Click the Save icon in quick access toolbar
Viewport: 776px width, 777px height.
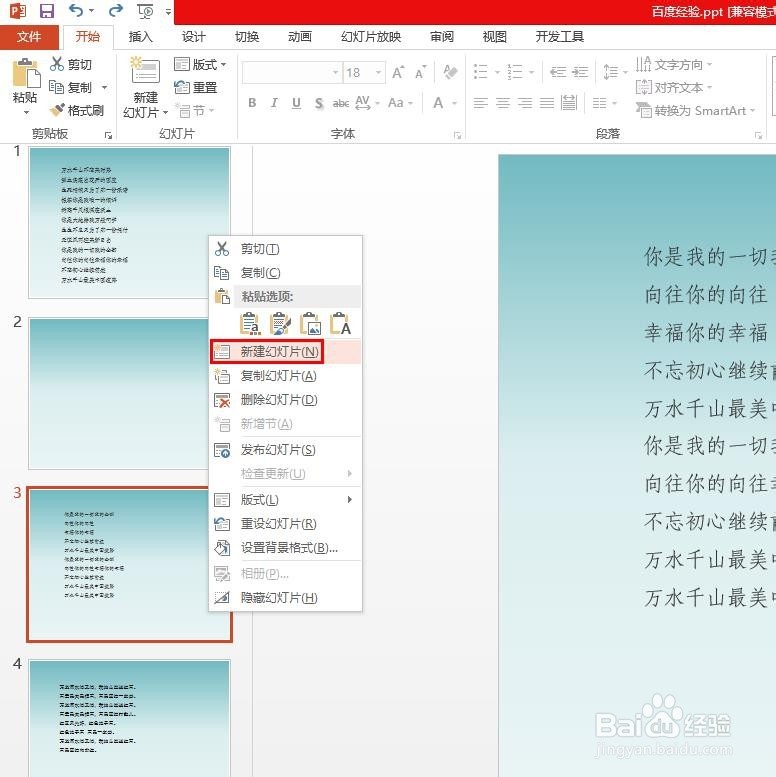tap(47, 11)
